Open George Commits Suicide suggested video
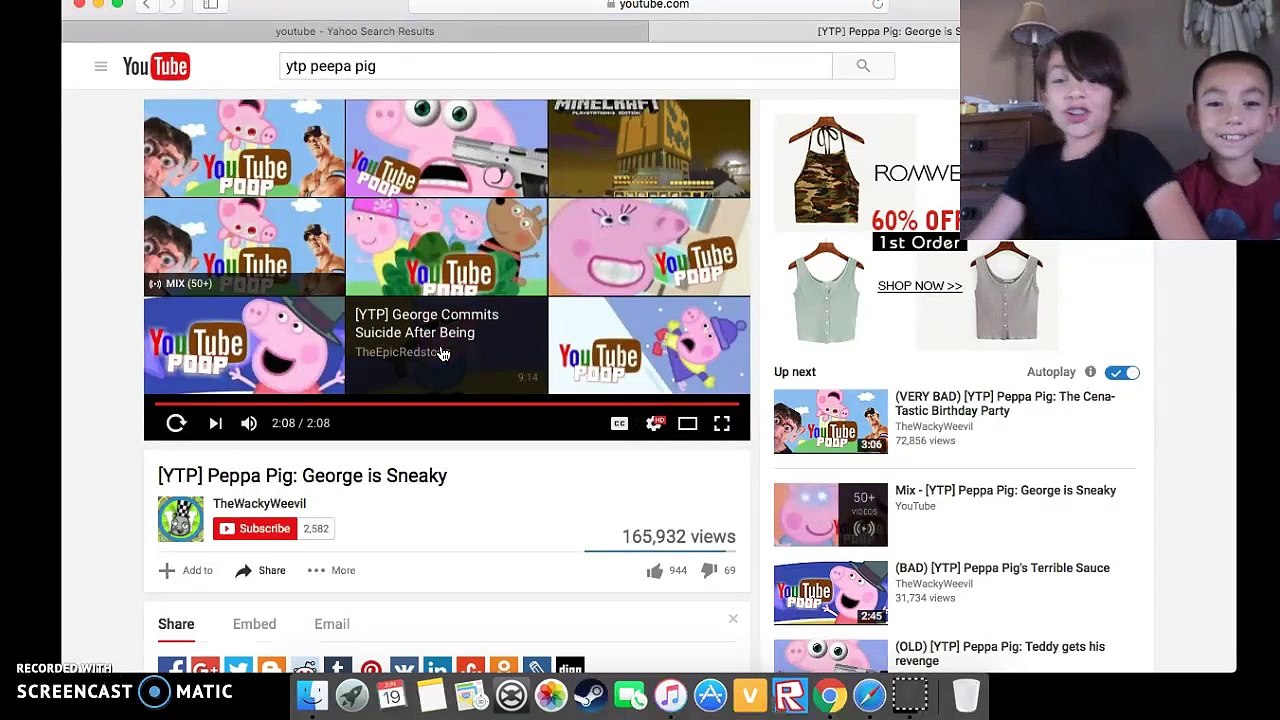 pyautogui.click(x=446, y=345)
